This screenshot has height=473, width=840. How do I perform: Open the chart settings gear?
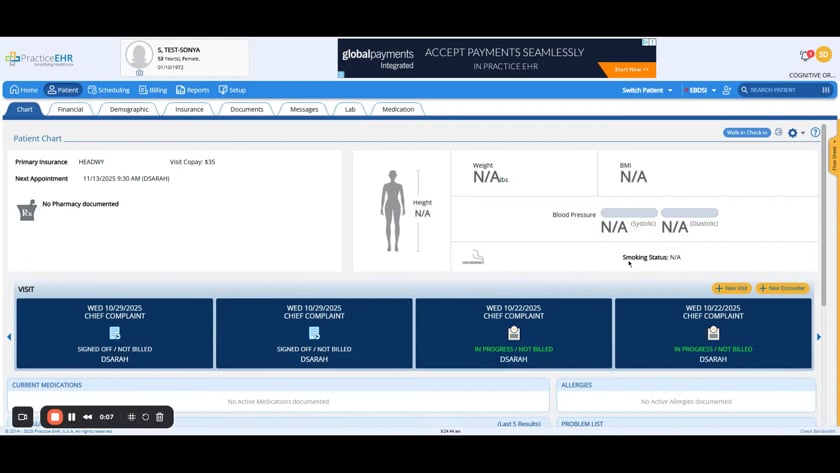click(x=793, y=133)
